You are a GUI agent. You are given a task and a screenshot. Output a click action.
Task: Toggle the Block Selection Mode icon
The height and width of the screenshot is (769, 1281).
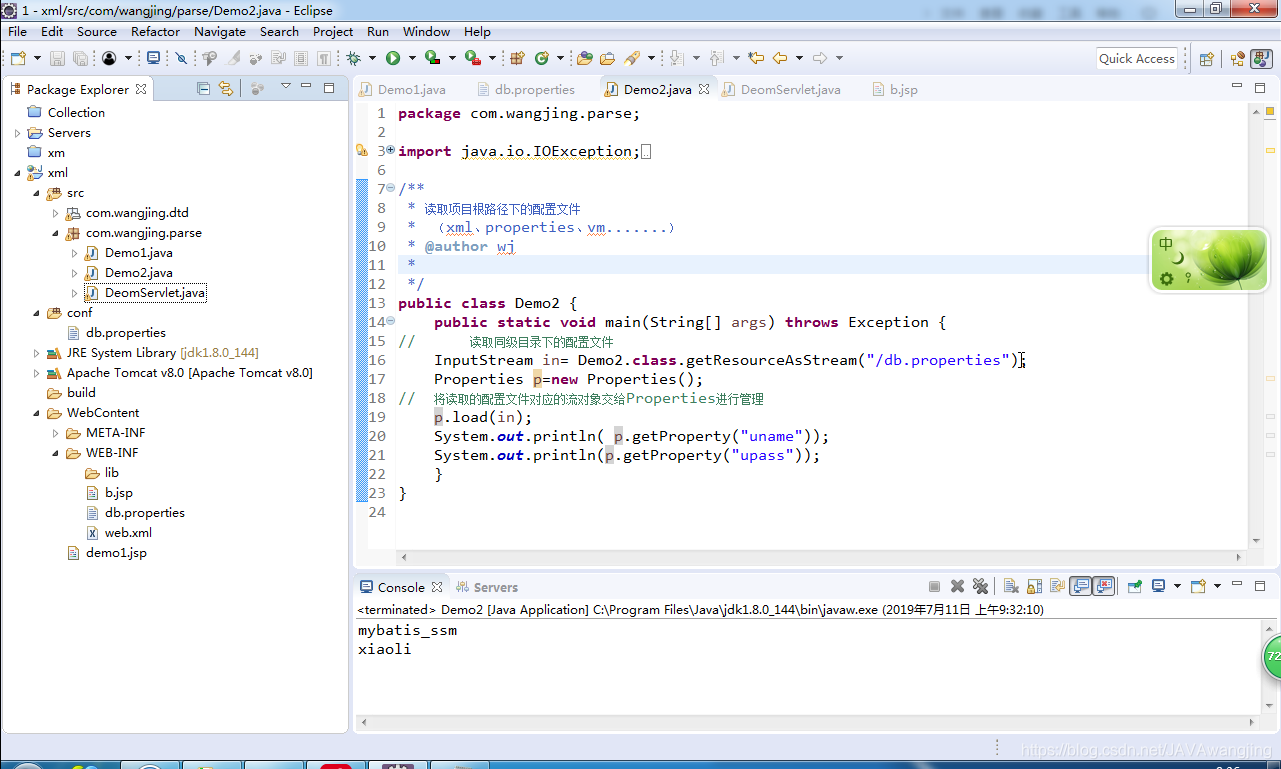(301, 58)
